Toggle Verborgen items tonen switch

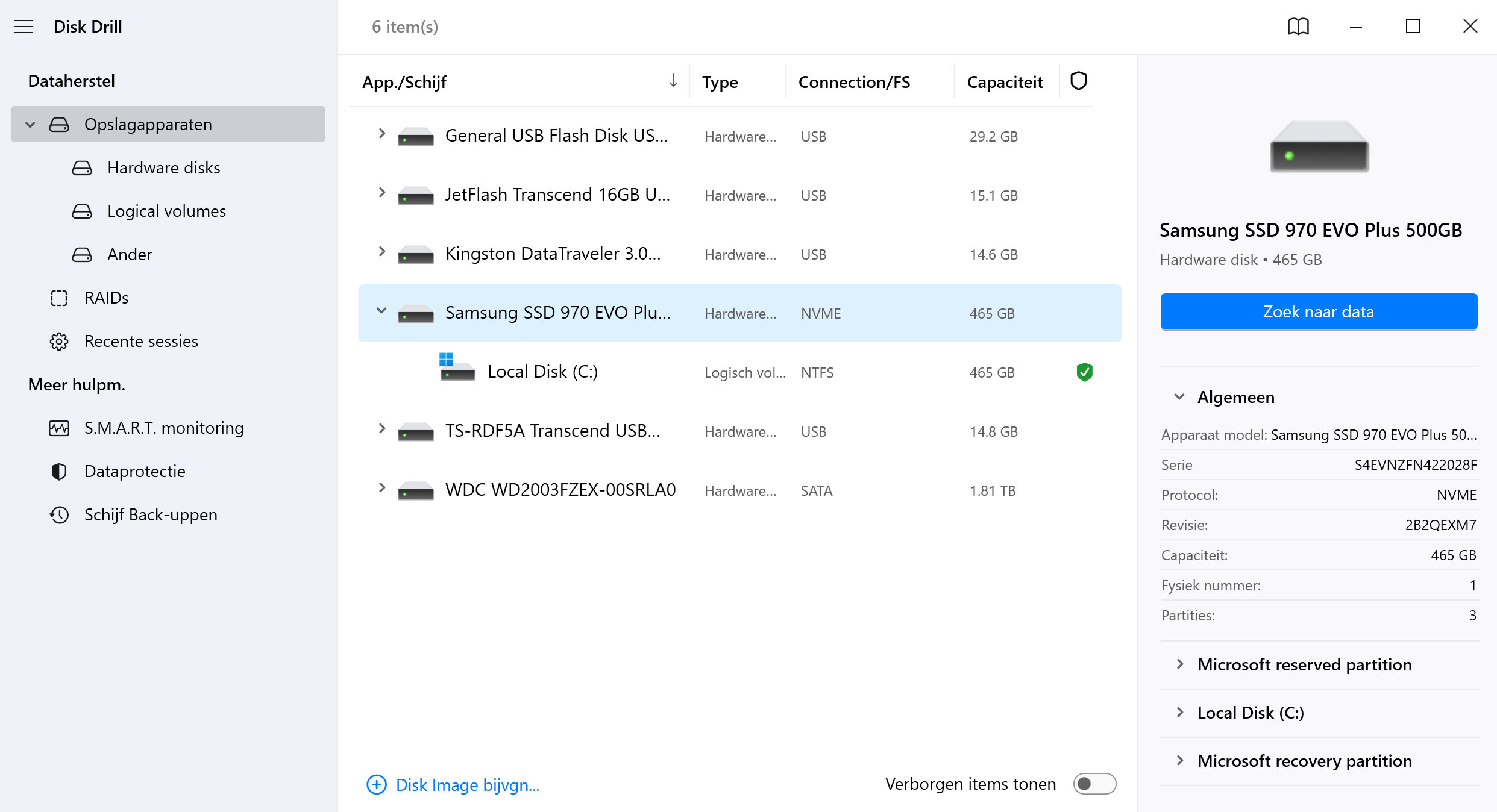1094,784
